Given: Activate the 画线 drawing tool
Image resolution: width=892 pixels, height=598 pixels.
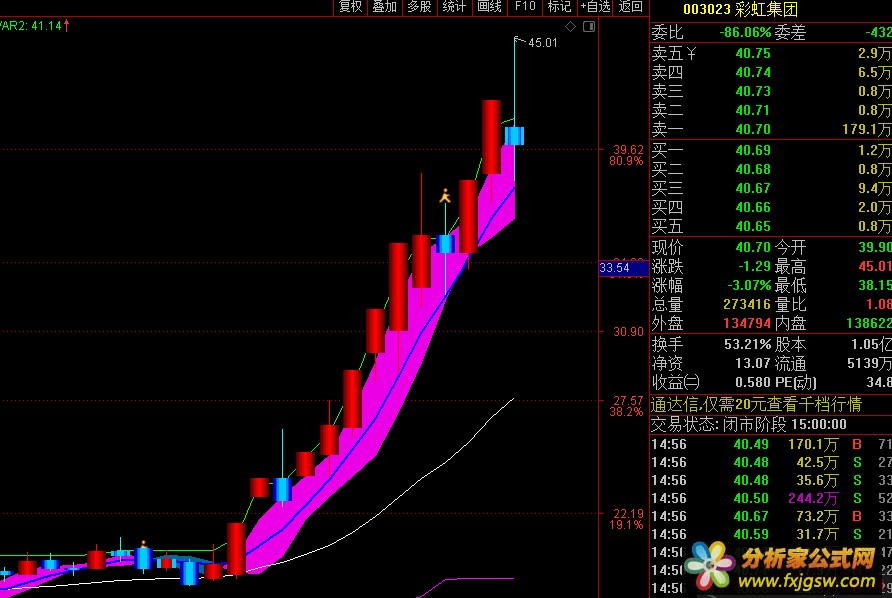Looking at the screenshot, I should coord(489,7).
